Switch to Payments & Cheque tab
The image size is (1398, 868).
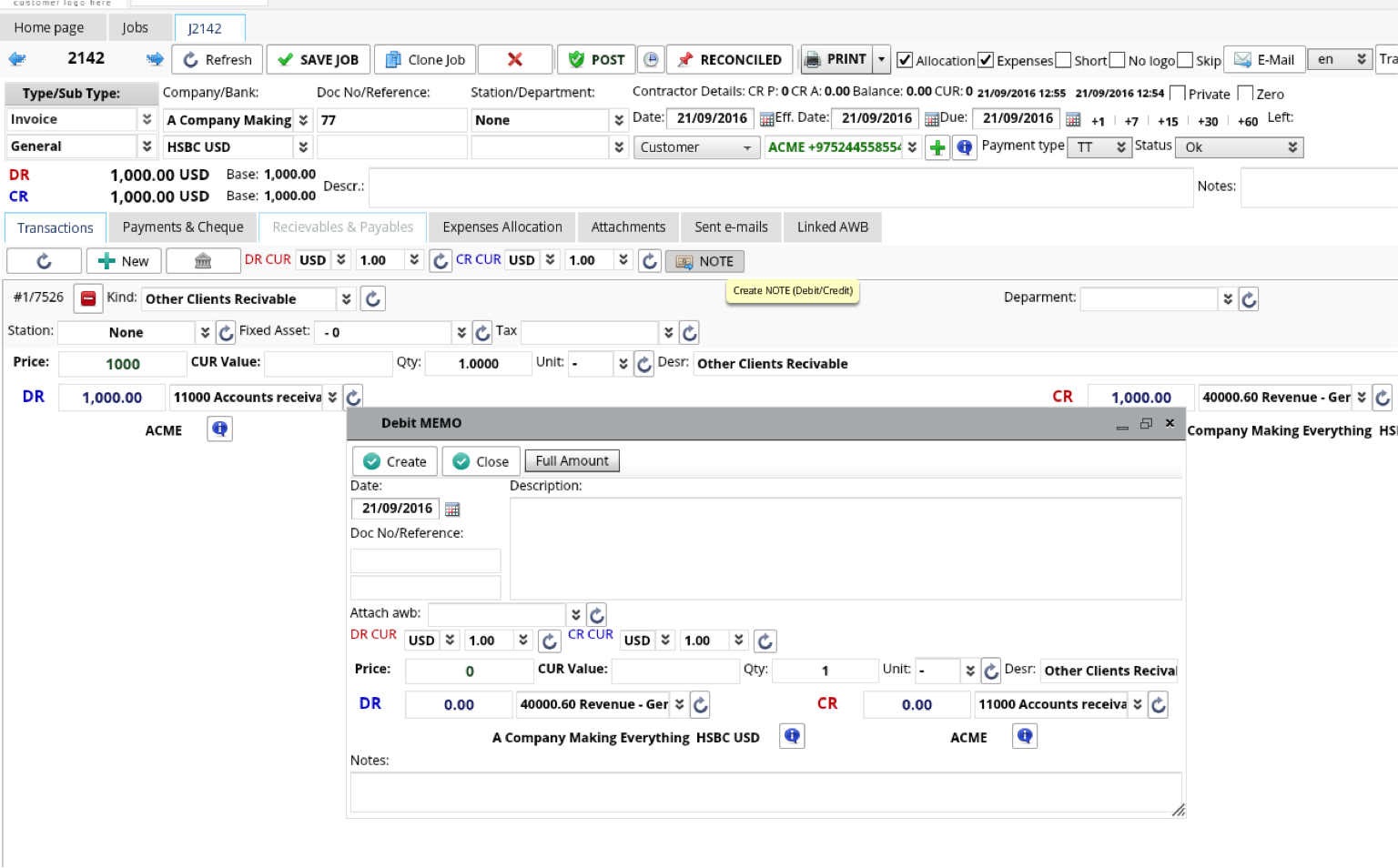[183, 227]
